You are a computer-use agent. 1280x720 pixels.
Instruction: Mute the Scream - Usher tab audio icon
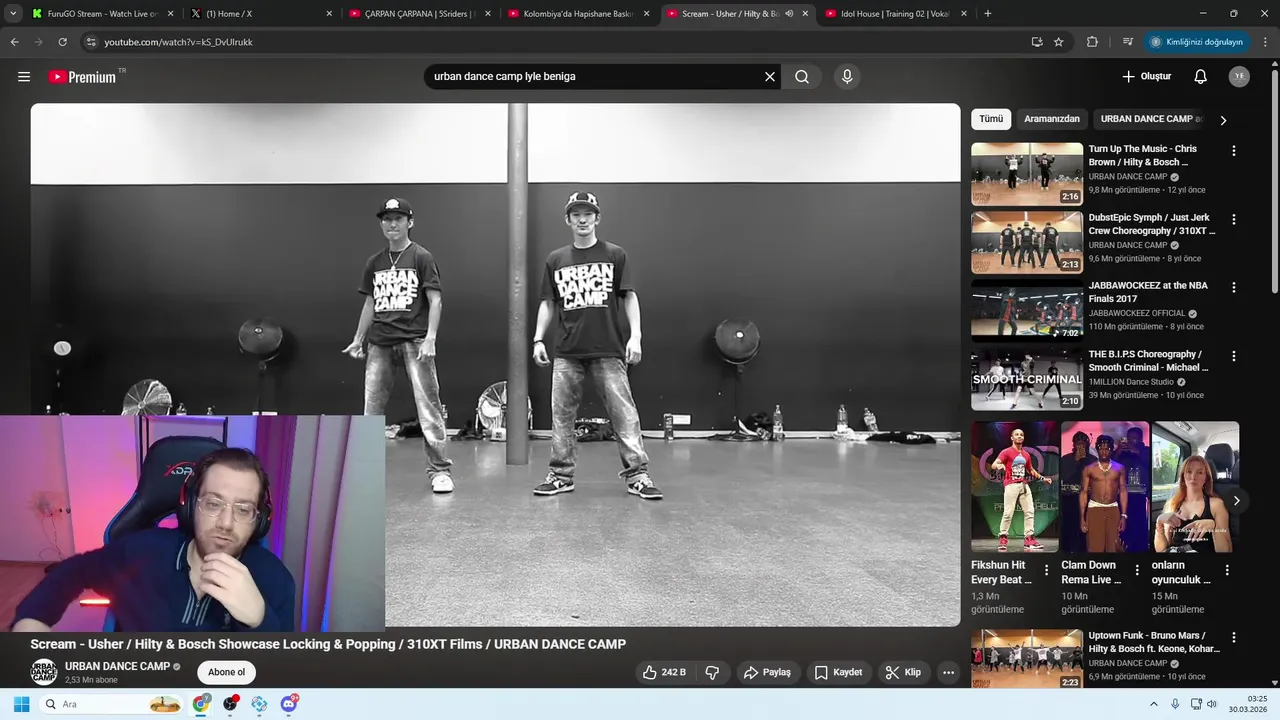789,14
